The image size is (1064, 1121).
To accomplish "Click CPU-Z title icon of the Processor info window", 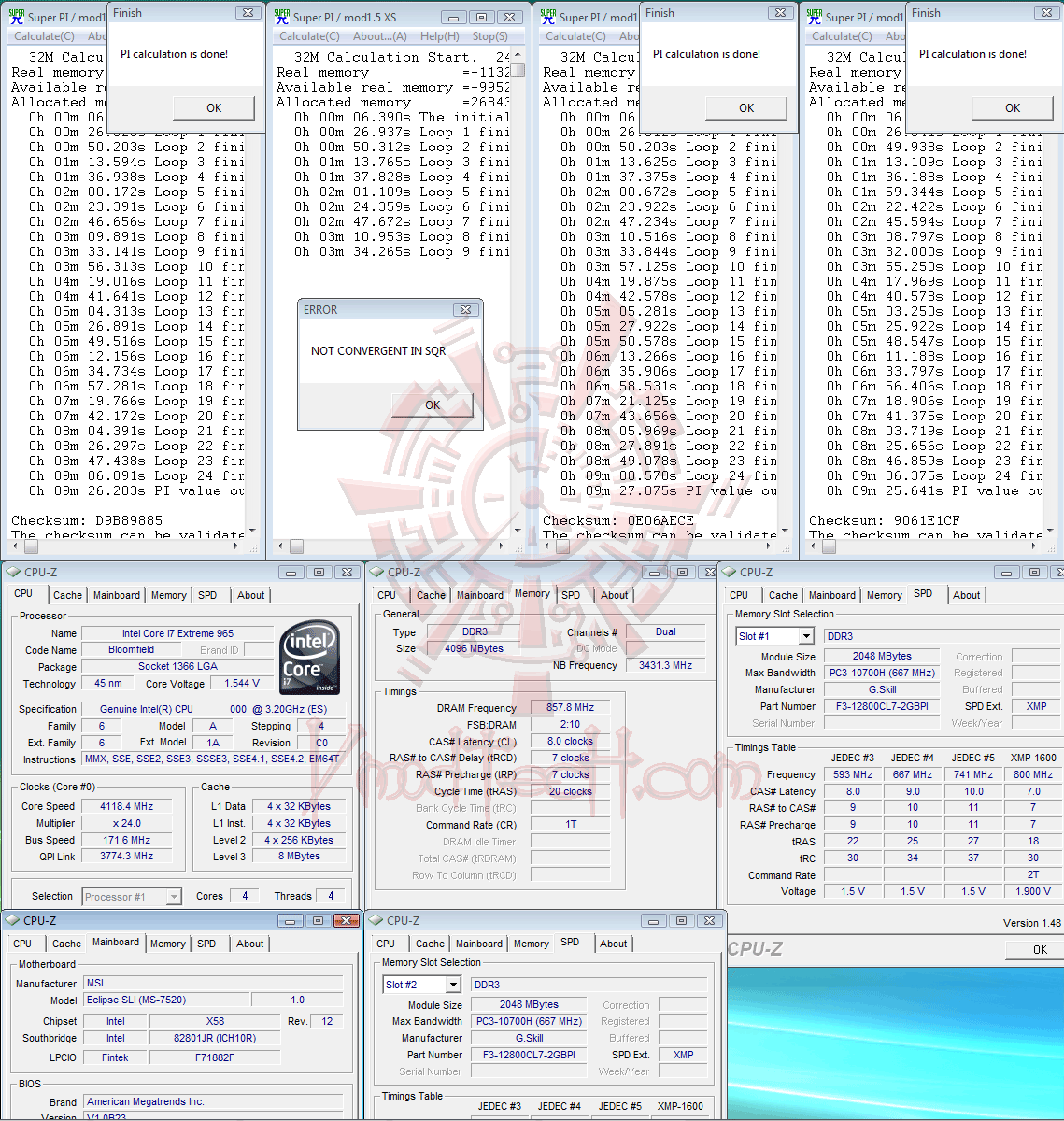I will click(x=12, y=572).
